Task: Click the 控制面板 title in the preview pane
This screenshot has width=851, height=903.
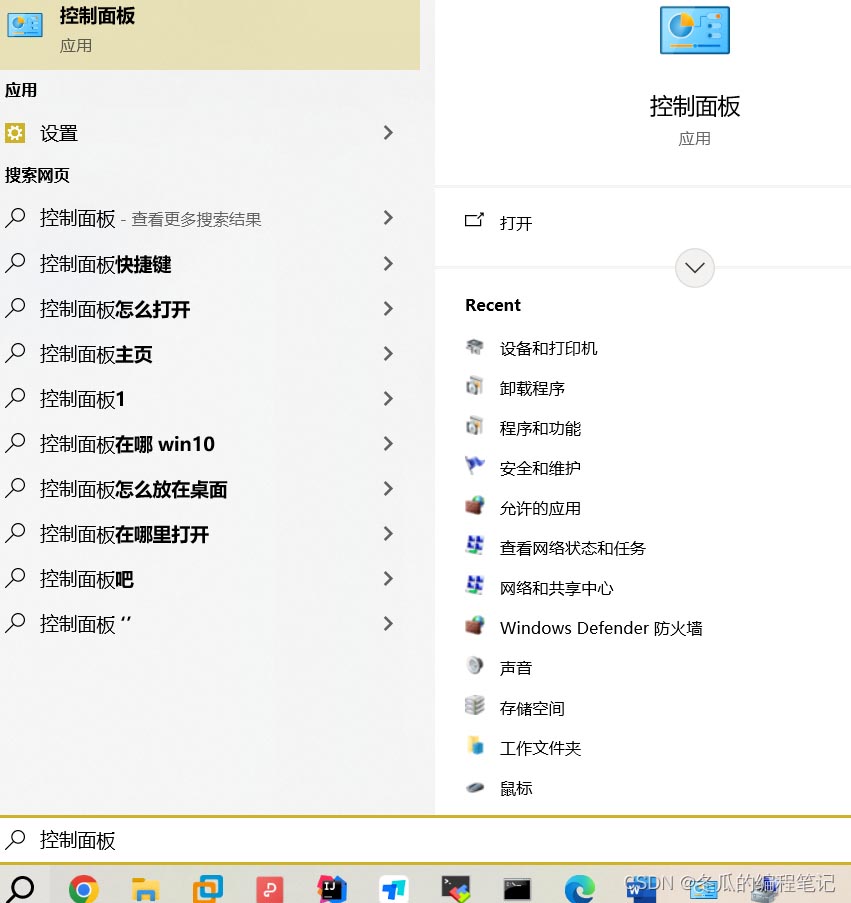Action: tap(695, 107)
